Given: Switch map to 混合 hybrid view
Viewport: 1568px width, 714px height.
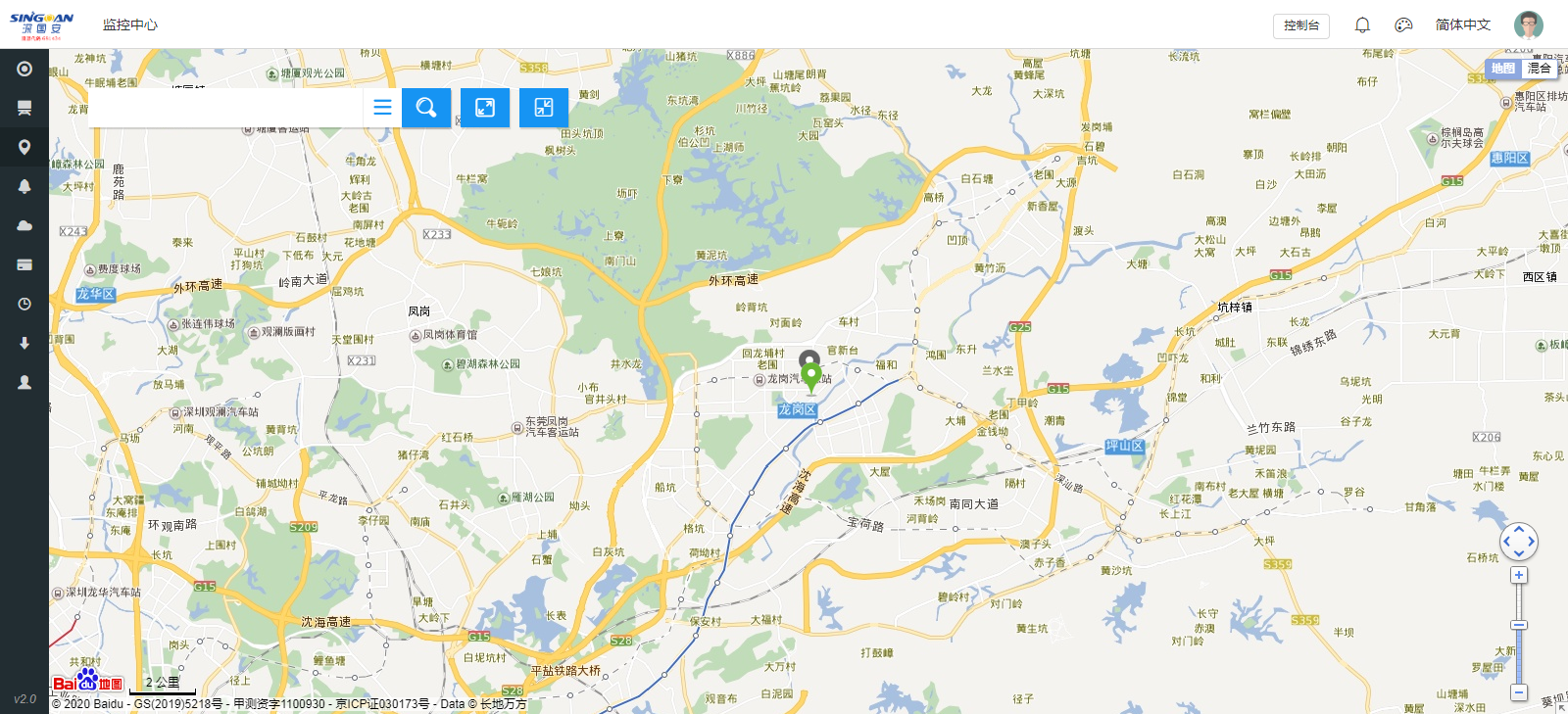Looking at the screenshot, I should 1540,69.
